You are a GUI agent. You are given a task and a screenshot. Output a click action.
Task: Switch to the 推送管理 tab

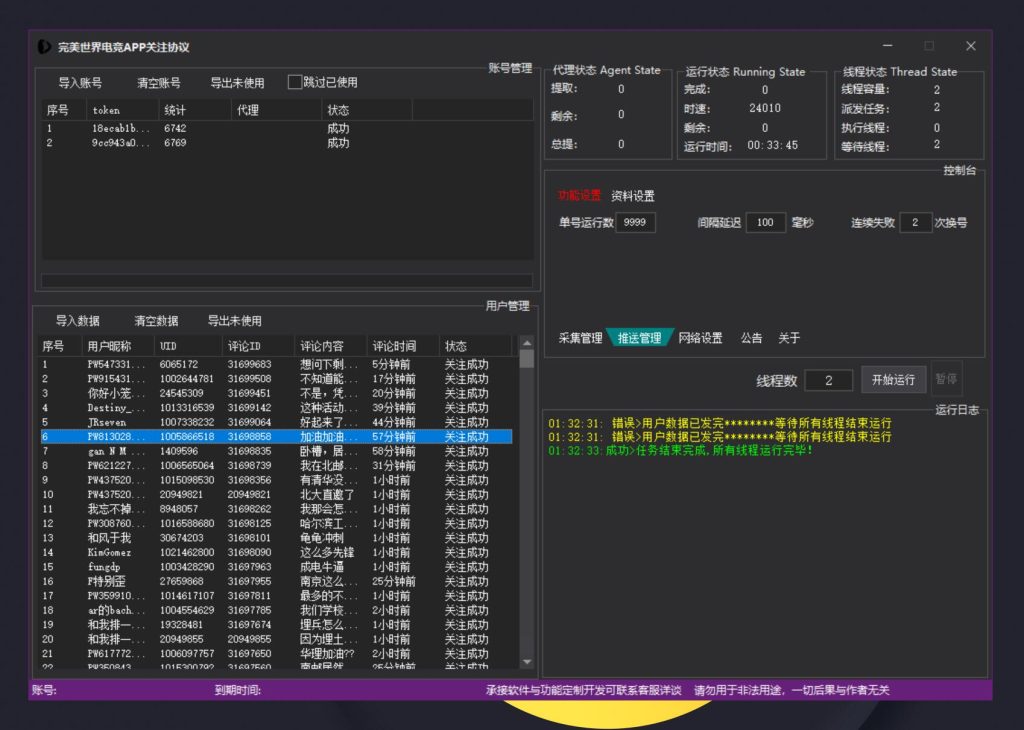(640, 338)
